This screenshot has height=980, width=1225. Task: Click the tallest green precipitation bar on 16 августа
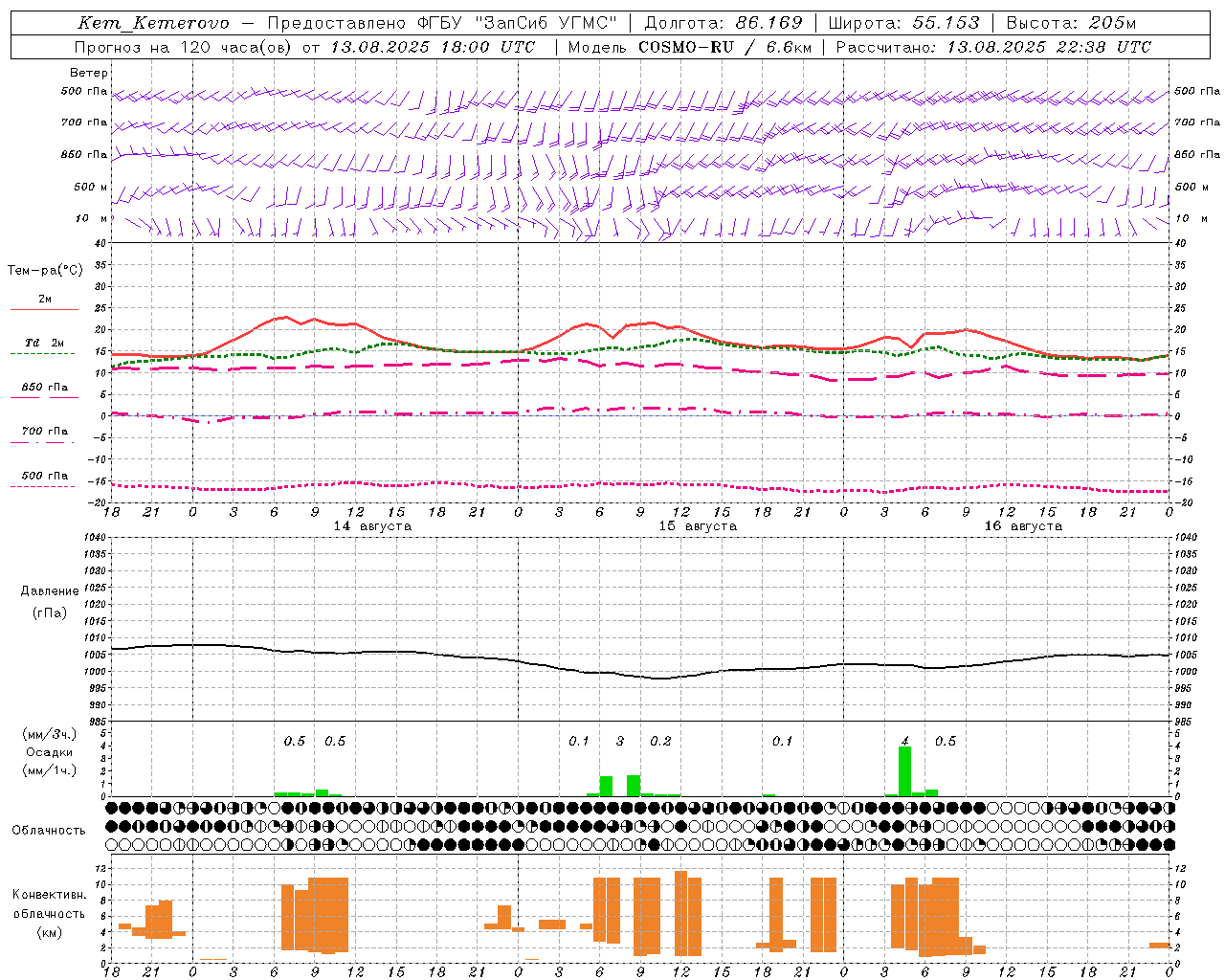[x=905, y=771]
